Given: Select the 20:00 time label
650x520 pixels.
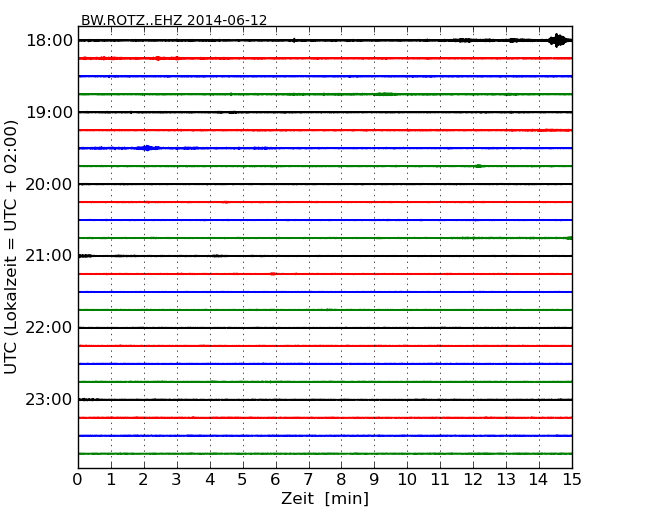Looking at the screenshot, I should 49,185.
